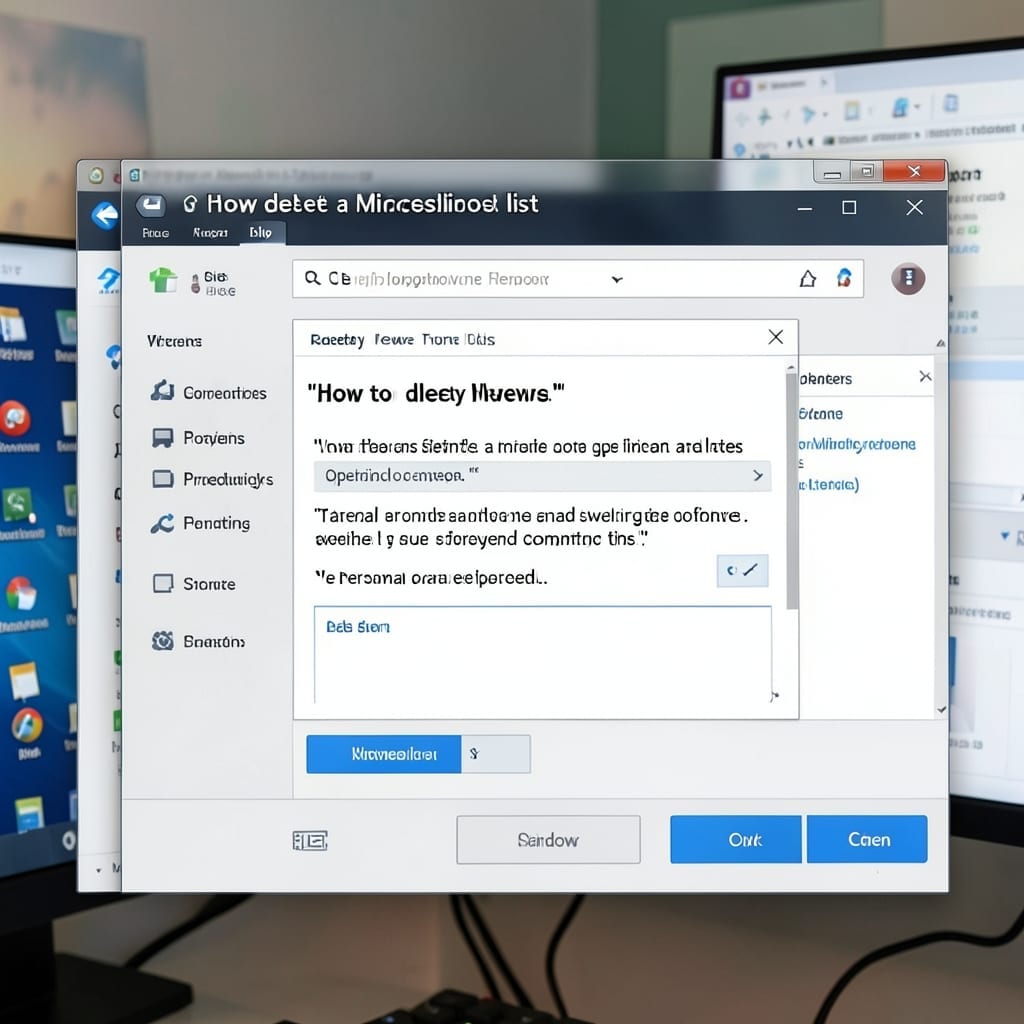Click the blue Onk button

pyautogui.click(x=735, y=839)
